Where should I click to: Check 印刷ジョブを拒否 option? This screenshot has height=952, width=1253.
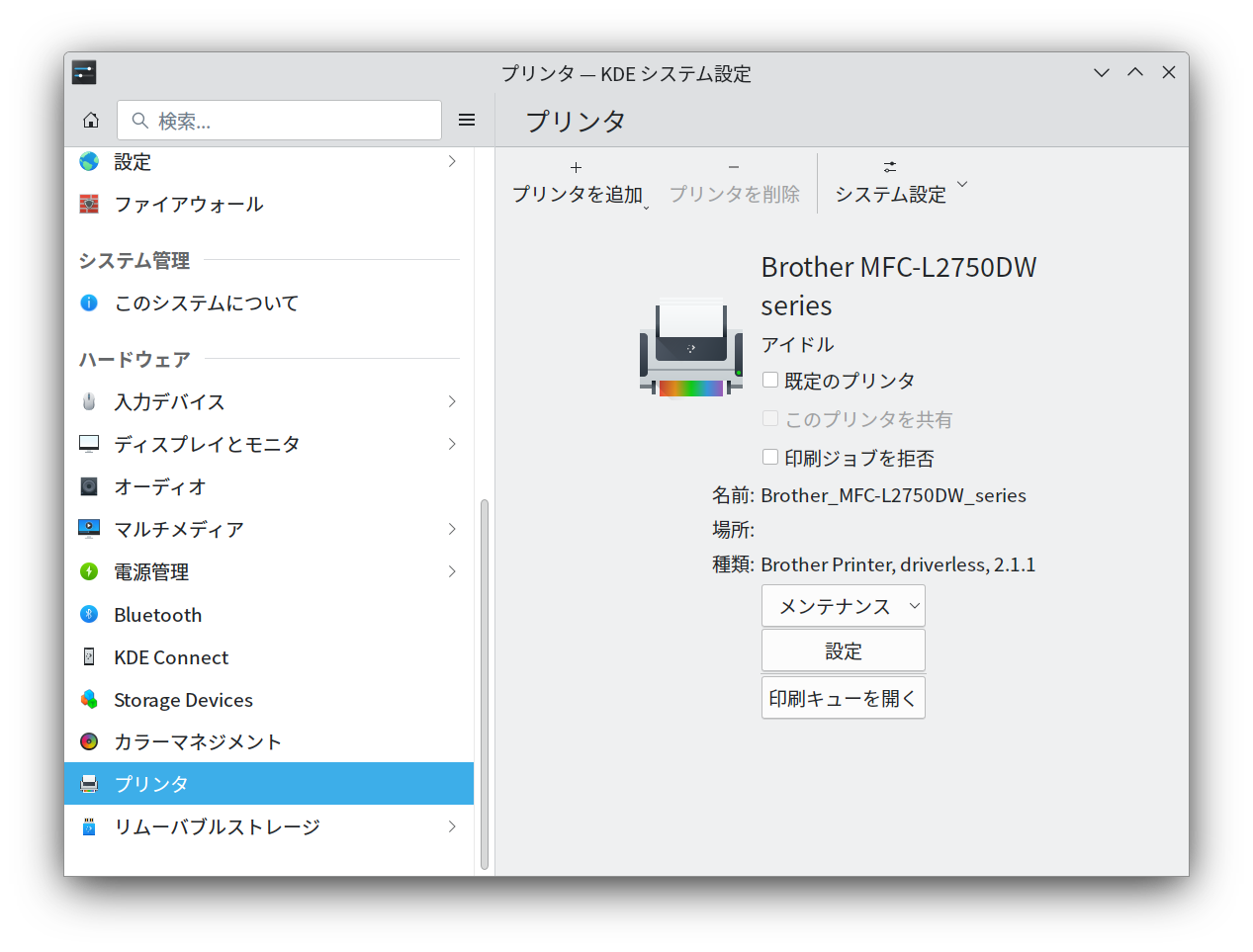[x=770, y=457]
